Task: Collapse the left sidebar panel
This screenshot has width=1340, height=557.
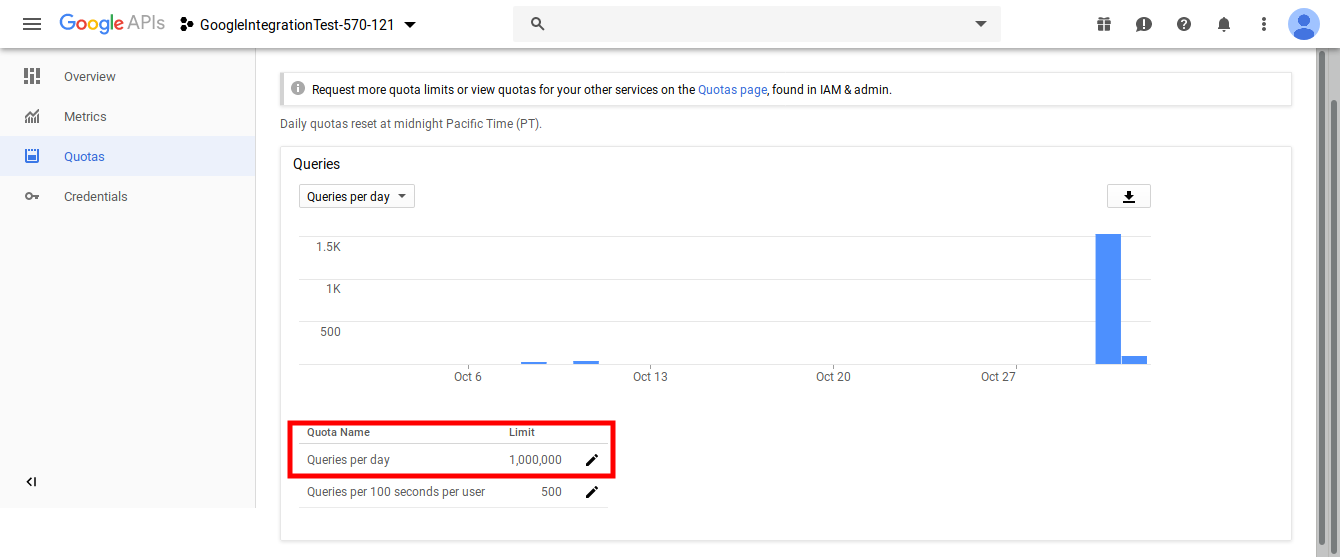Action: coord(31,482)
